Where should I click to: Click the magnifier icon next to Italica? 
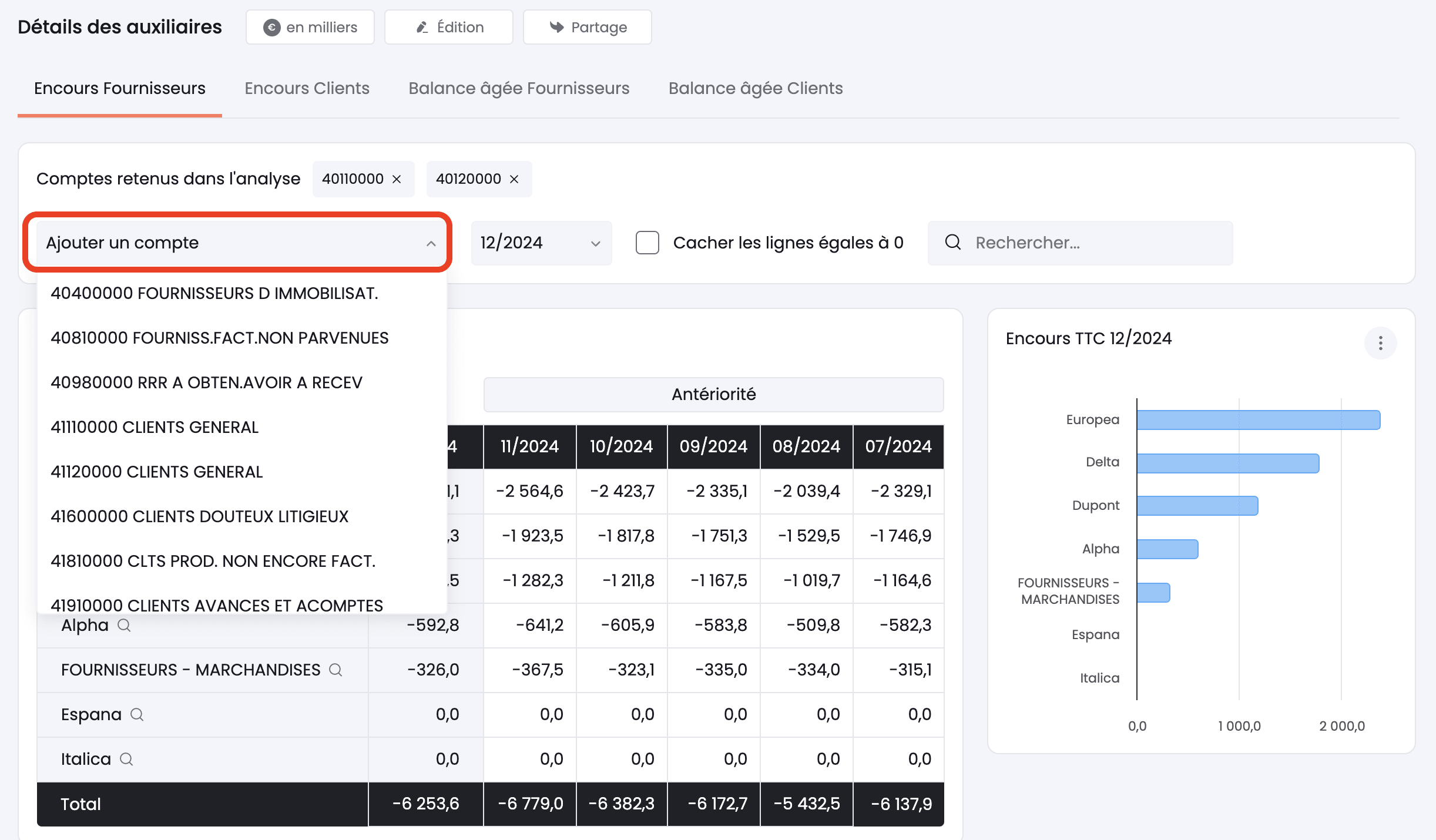[x=126, y=759]
